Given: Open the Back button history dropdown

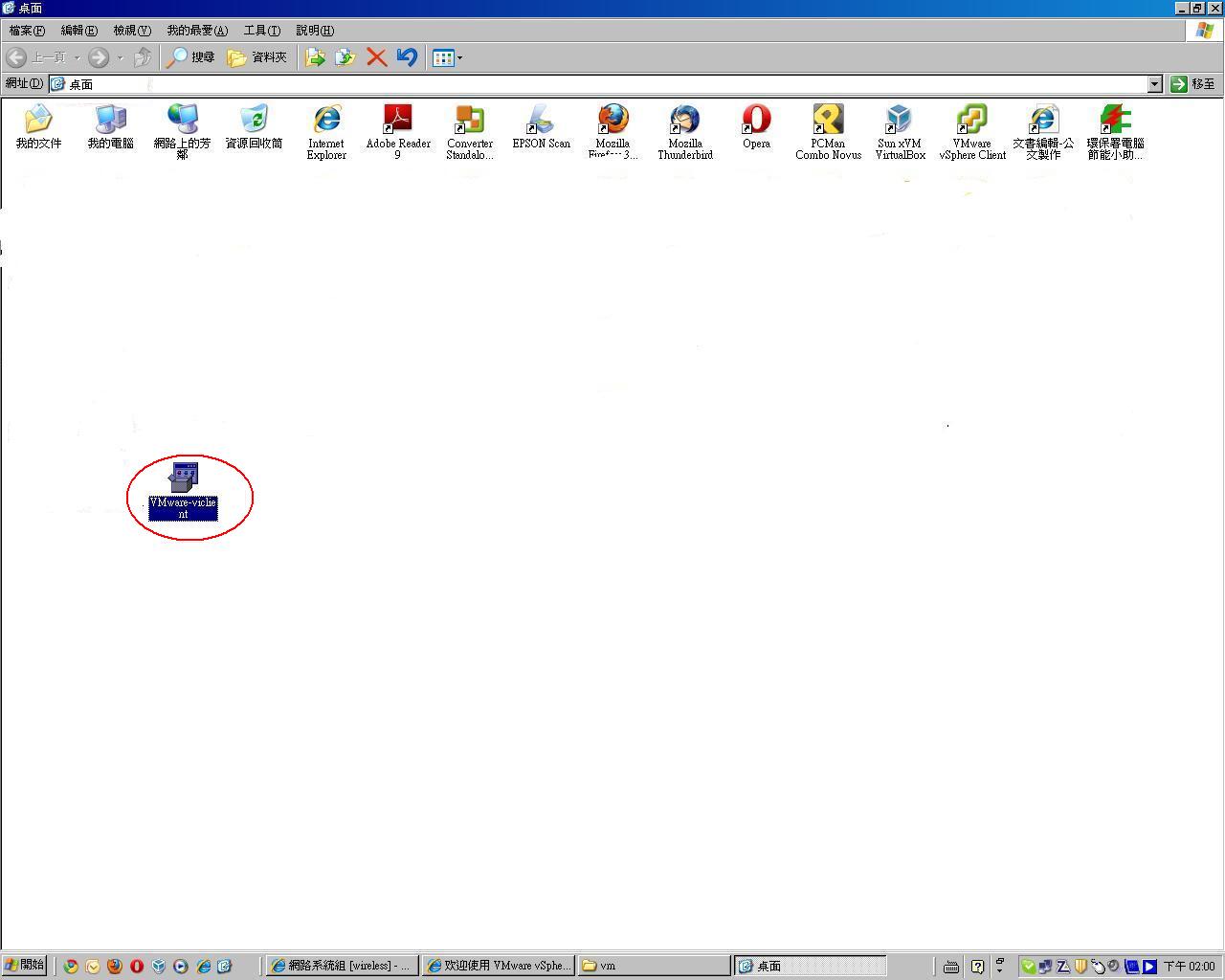Looking at the screenshot, I should 78,57.
